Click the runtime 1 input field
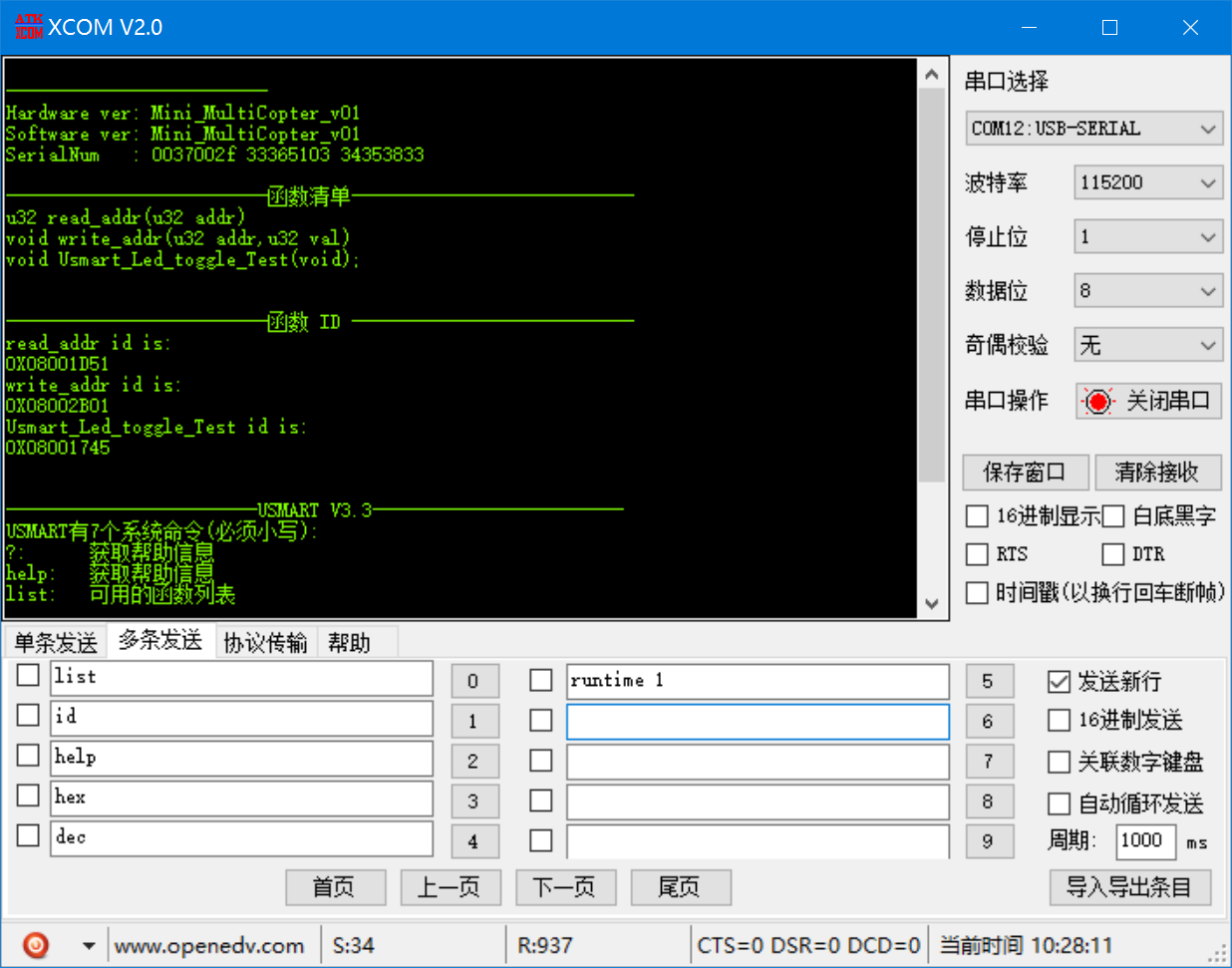This screenshot has height=968, width=1232. tap(758, 682)
